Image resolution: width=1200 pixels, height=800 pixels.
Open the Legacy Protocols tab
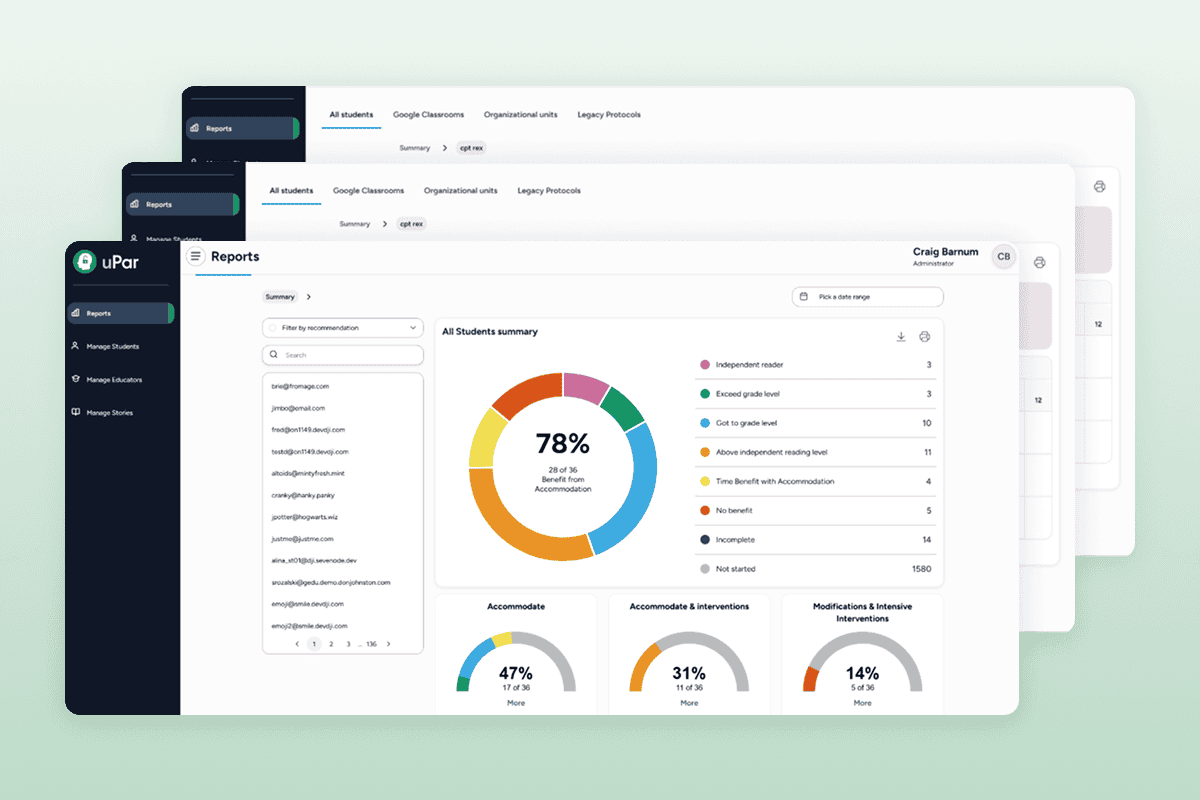[548, 190]
